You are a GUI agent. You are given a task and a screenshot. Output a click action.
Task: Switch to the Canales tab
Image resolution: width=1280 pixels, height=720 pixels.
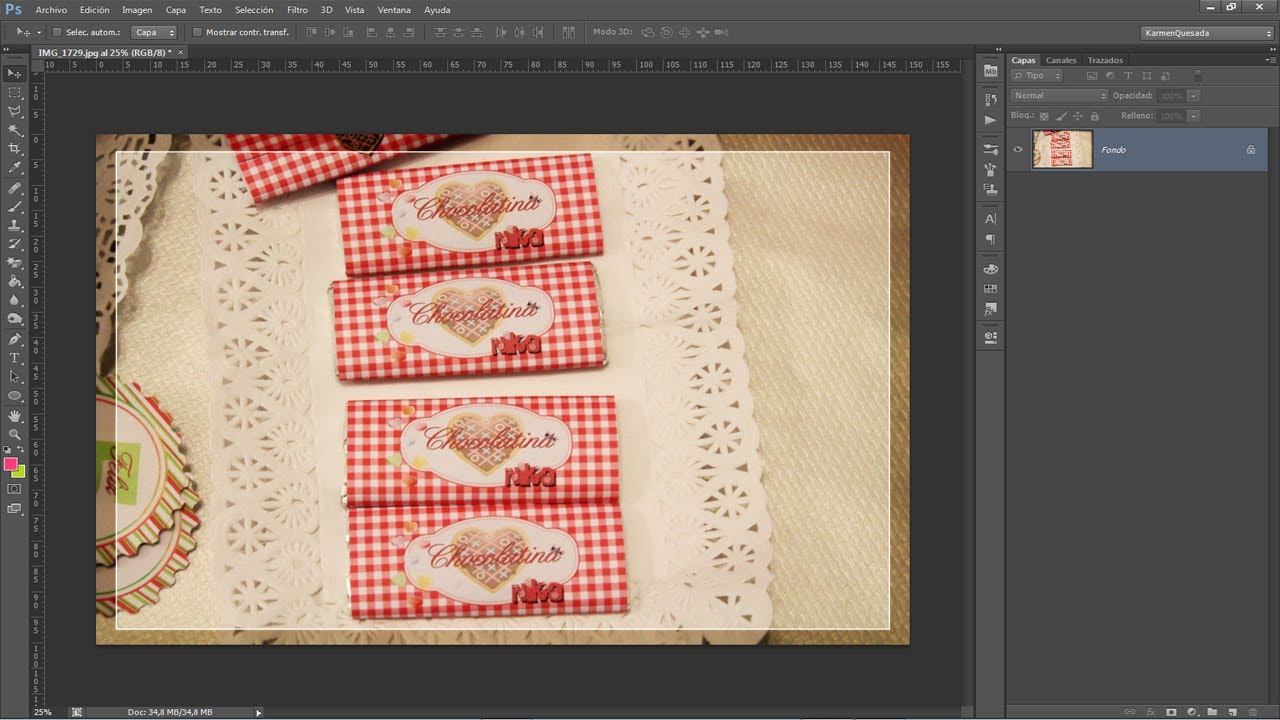(1061, 60)
